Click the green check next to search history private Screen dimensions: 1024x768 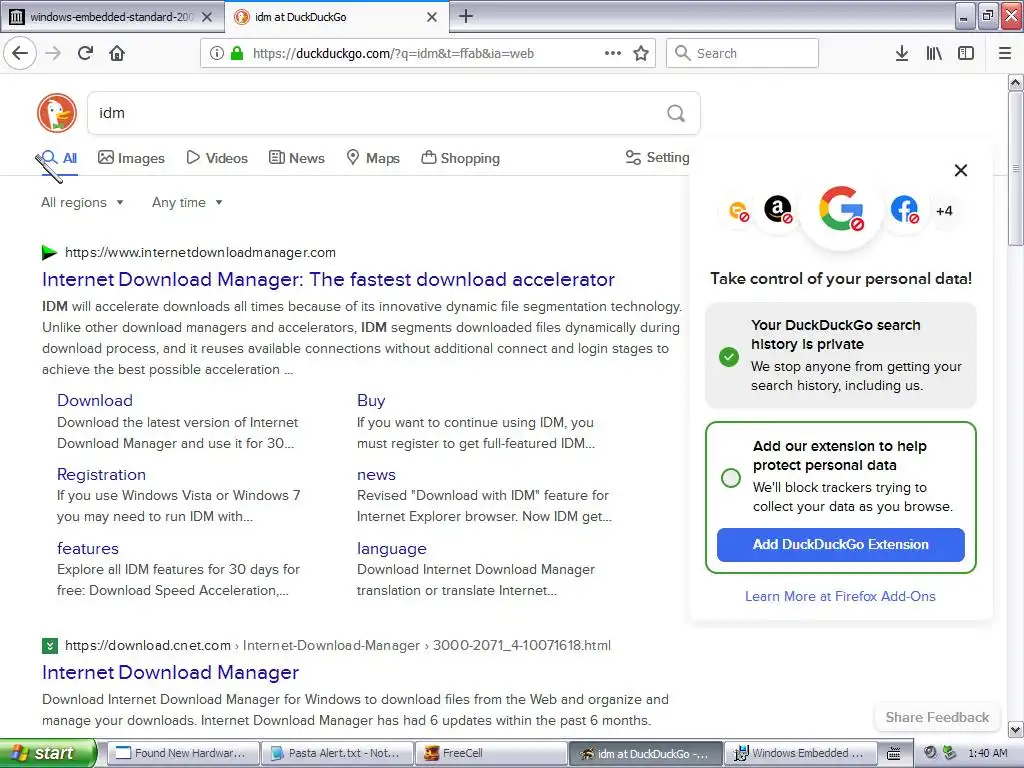click(x=729, y=357)
